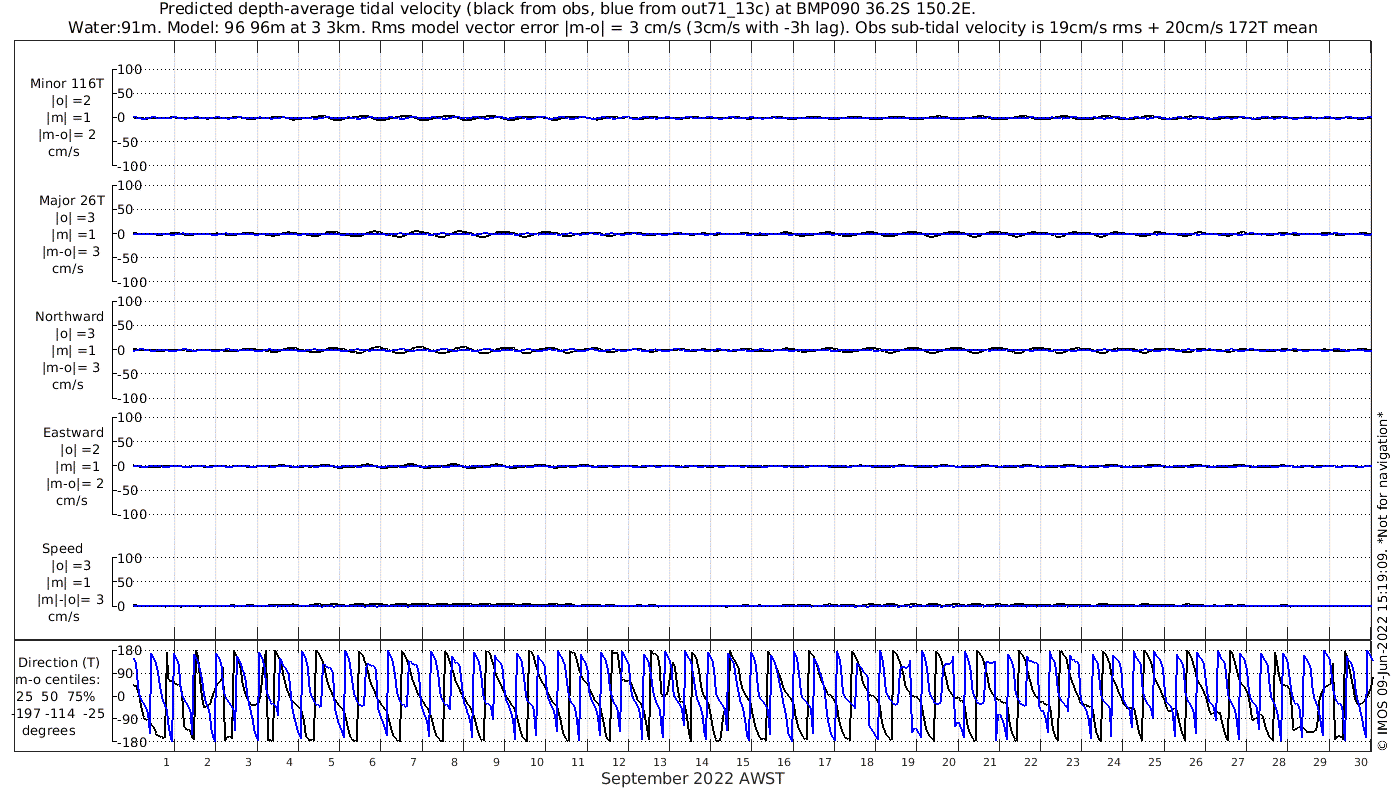Click day tick label '30' on time axis
This screenshot has height=800, width=1400.
click(x=1361, y=762)
